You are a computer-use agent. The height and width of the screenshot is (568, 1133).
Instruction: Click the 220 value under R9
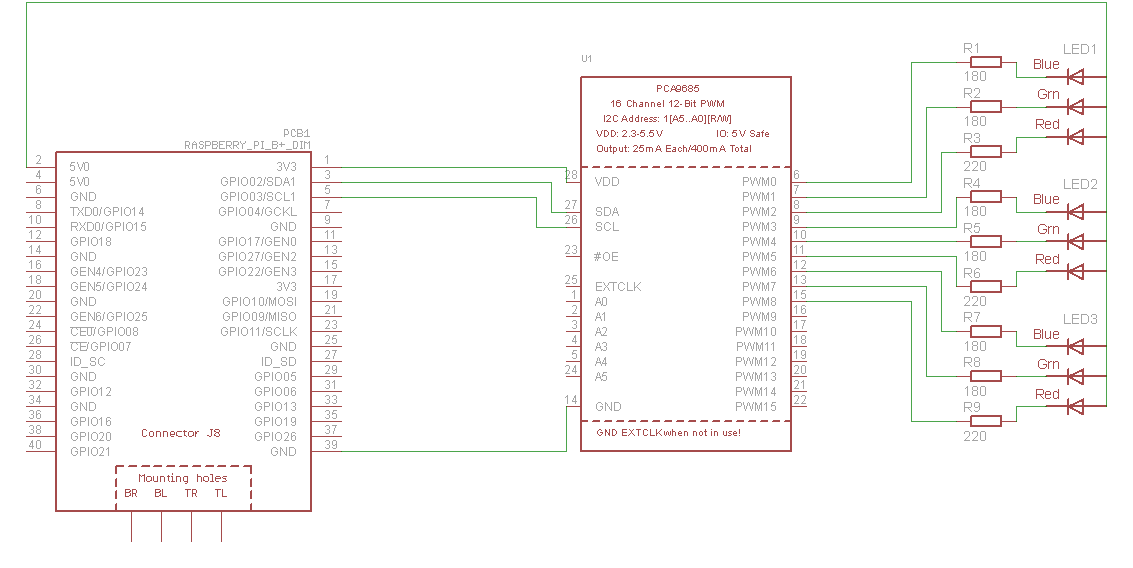click(x=975, y=436)
